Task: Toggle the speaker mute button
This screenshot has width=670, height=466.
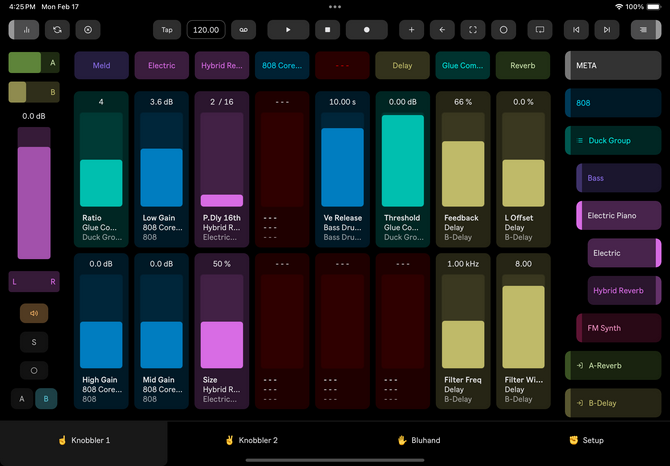Action: click(x=34, y=313)
